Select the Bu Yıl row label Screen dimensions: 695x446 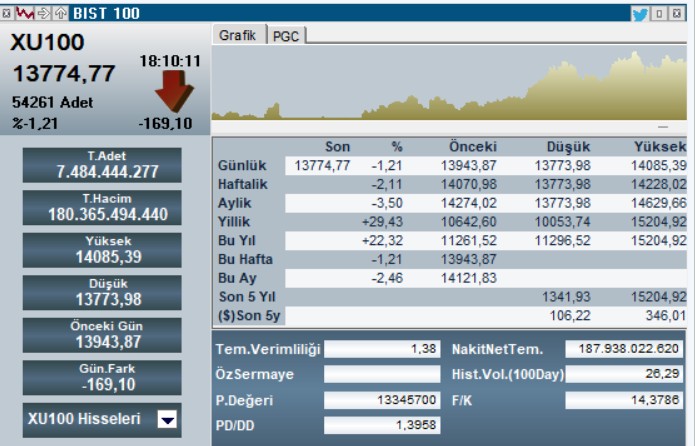coord(237,240)
